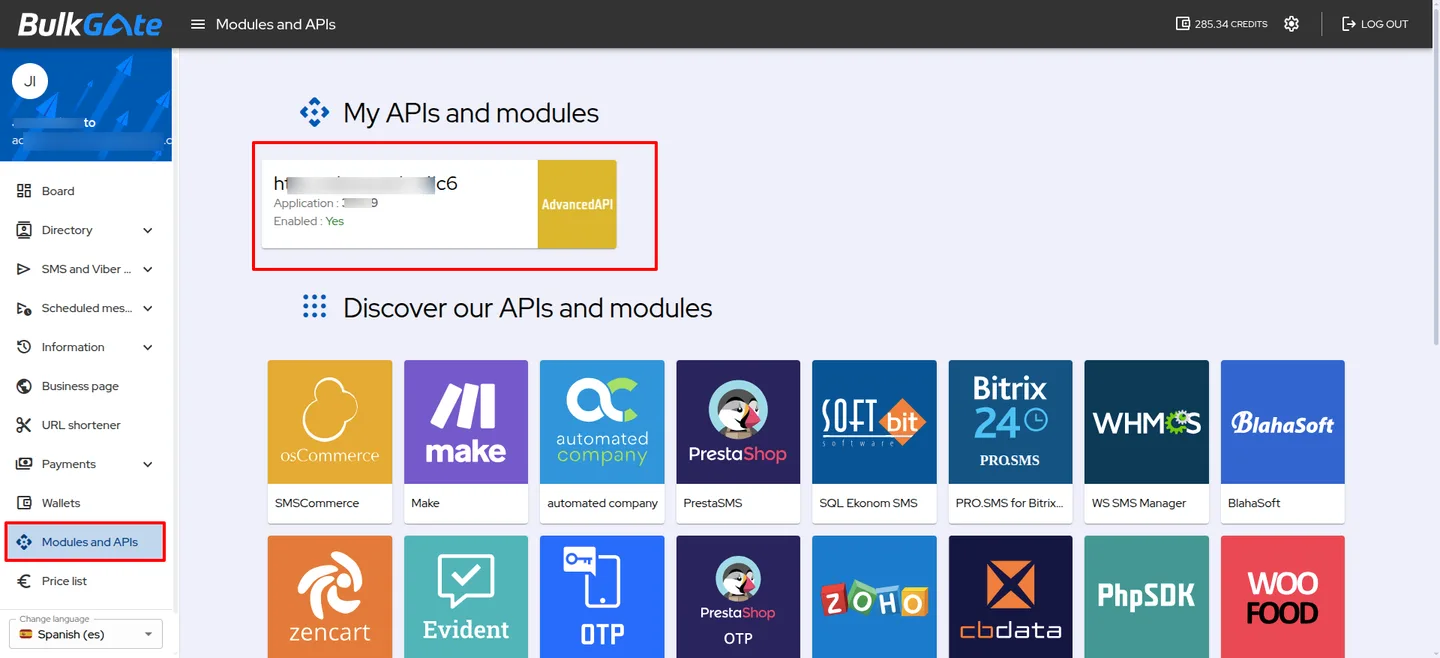Open my enabled API application card
1440x658 pixels.
pyautogui.click(x=439, y=204)
